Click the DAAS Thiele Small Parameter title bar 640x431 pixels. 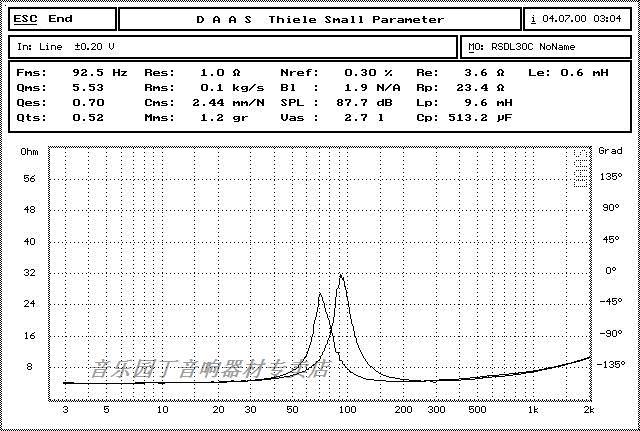pyautogui.click(x=319, y=19)
